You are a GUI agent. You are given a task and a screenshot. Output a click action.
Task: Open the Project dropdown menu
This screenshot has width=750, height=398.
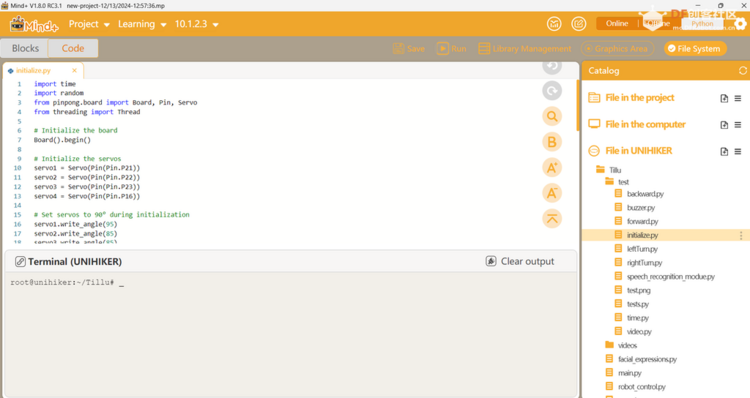click(x=89, y=24)
